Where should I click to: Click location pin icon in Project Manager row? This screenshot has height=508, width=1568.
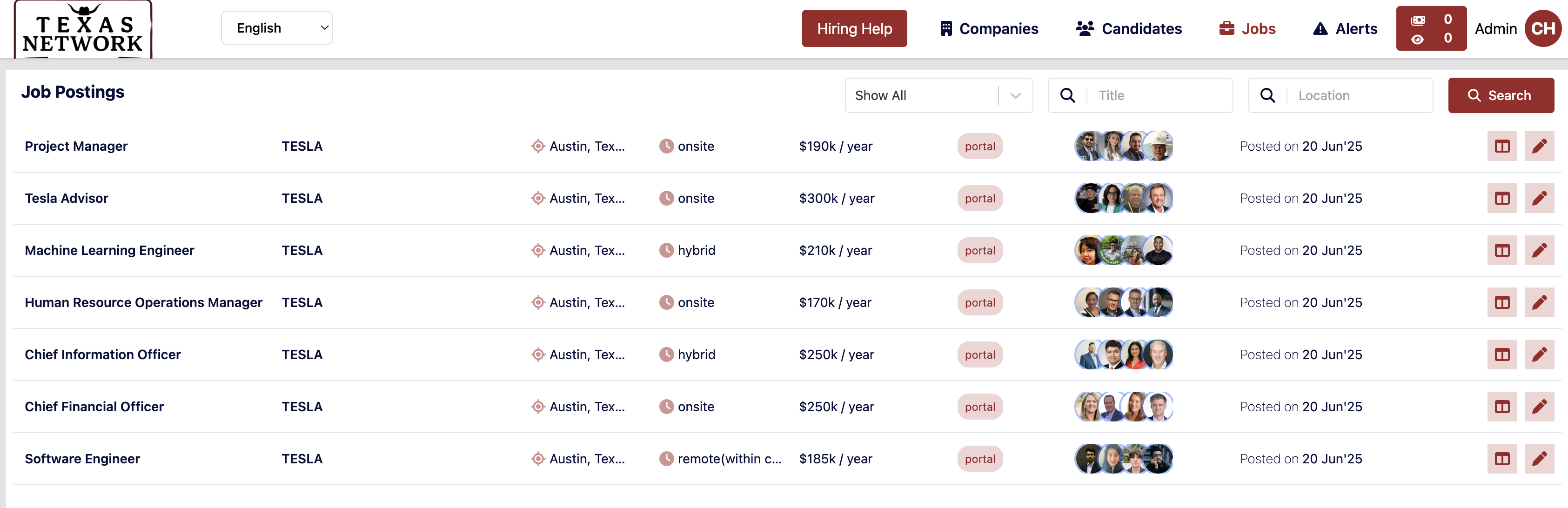tap(537, 146)
